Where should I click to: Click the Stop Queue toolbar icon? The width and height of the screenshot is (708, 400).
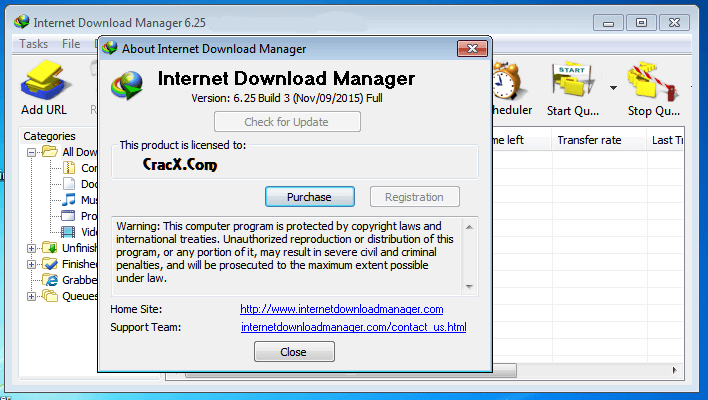[653, 81]
